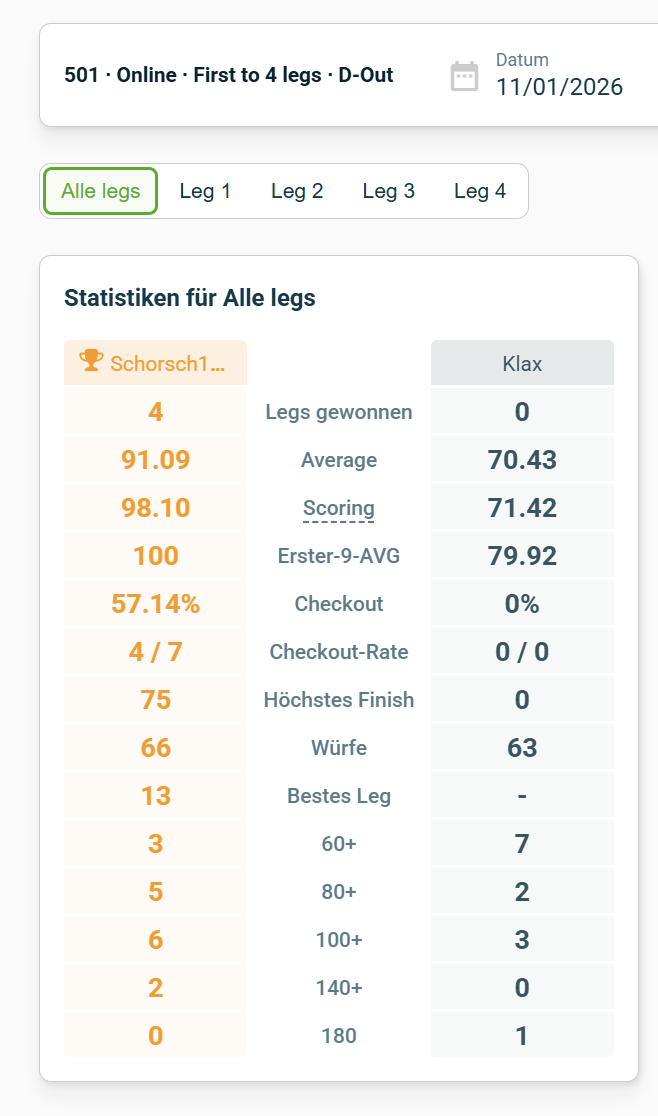
Task: Switch to the Leg 2 tab
Action: click(297, 190)
